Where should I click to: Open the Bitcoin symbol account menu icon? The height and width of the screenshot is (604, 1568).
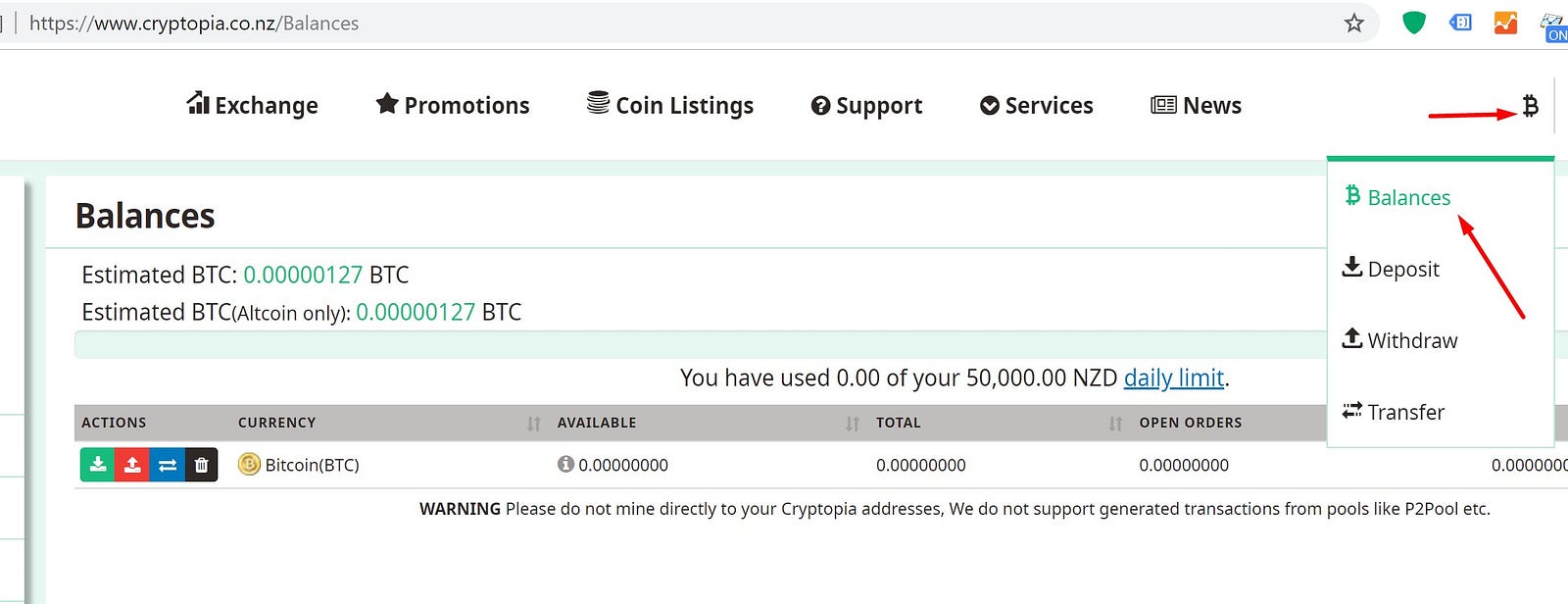click(1531, 106)
